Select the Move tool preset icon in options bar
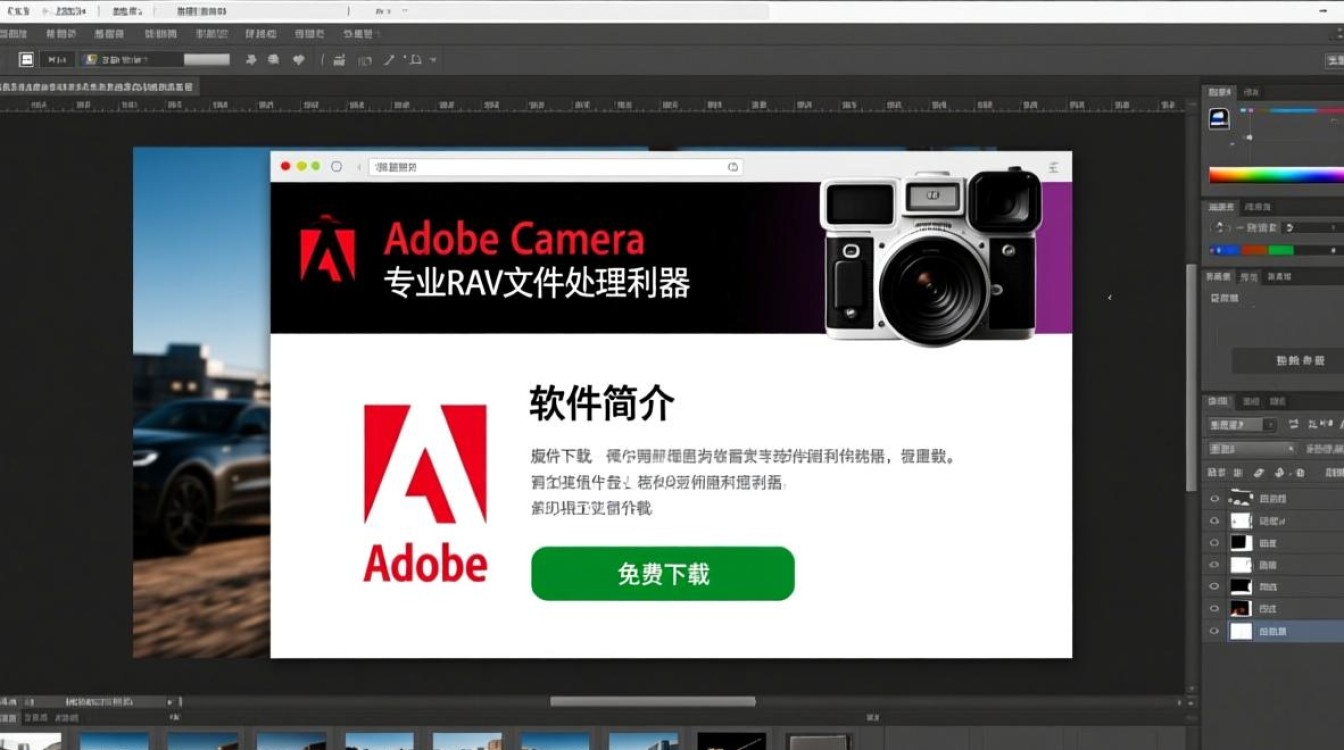Image resolution: width=1344 pixels, height=750 pixels. click(x=57, y=59)
